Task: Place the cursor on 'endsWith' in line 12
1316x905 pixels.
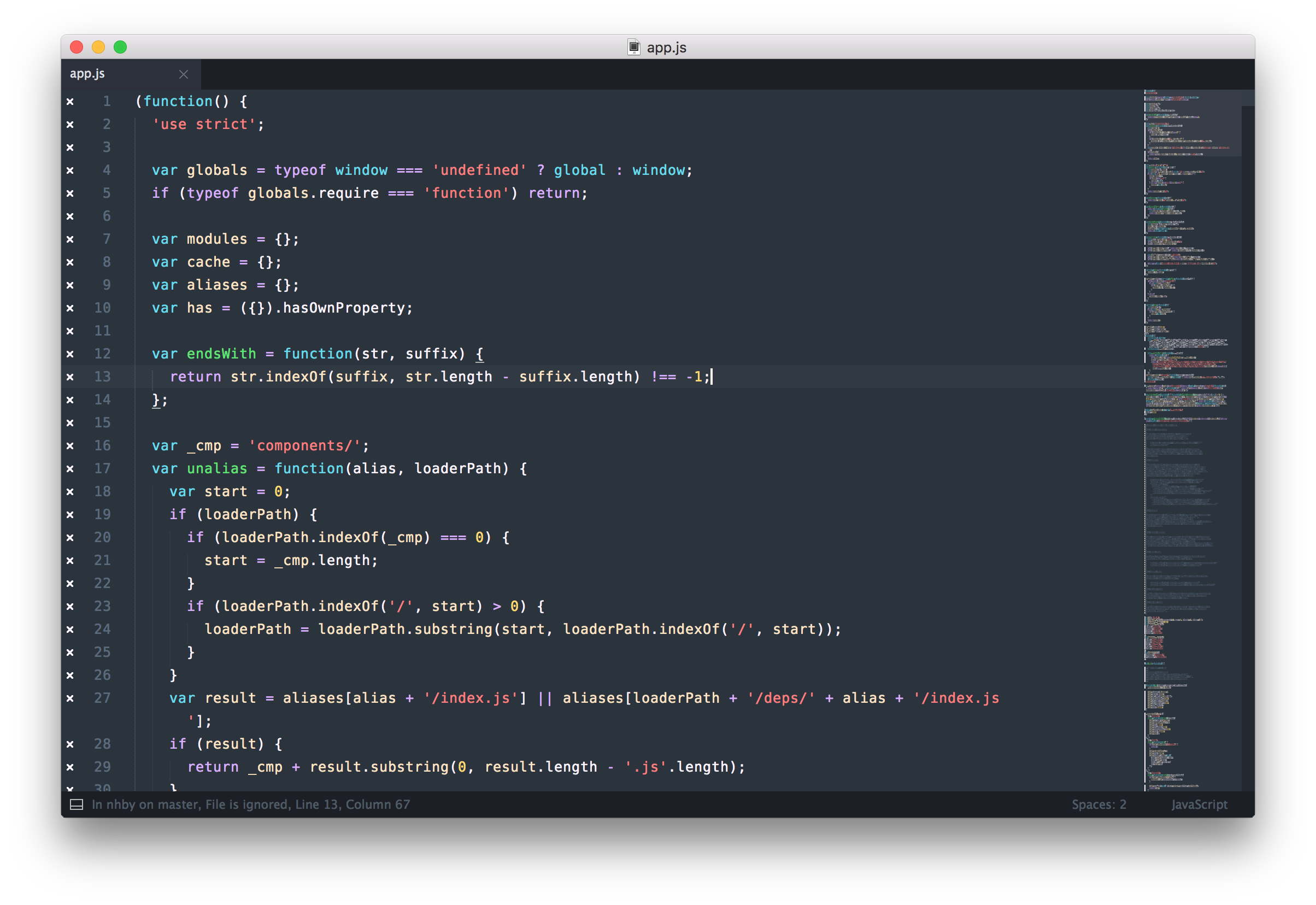Action: (x=221, y=354)
